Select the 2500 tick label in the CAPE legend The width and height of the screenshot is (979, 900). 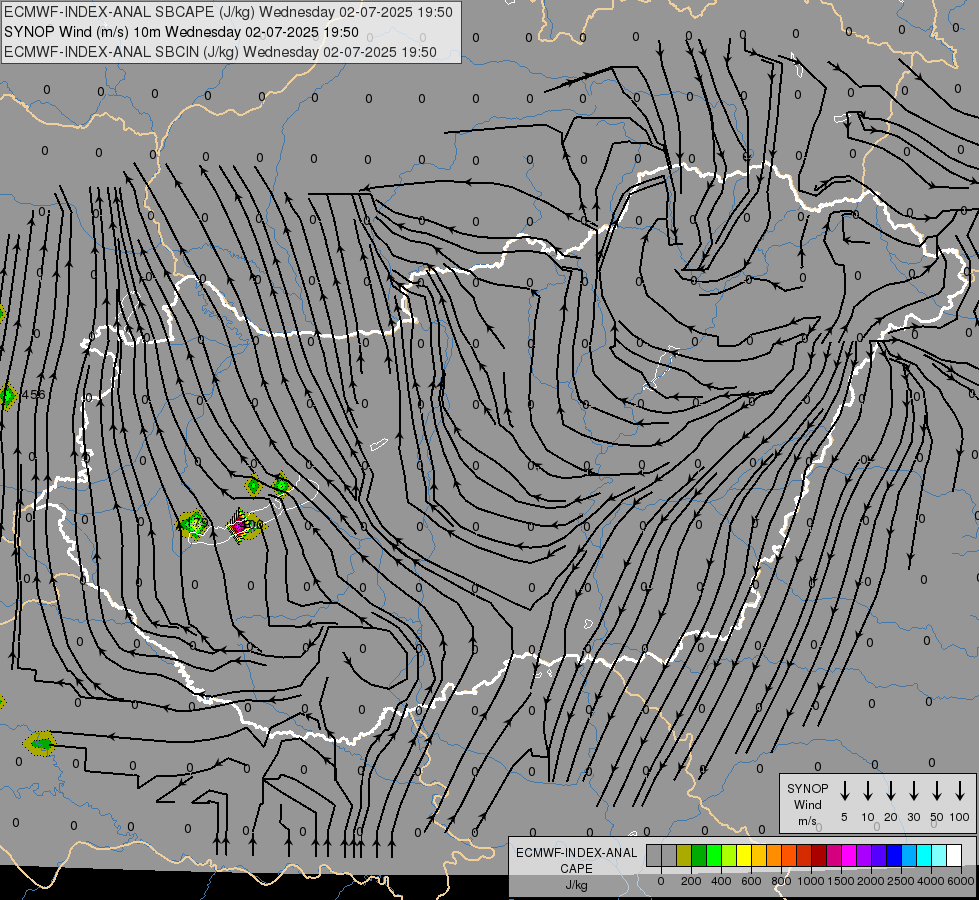[x=901, y=881]
